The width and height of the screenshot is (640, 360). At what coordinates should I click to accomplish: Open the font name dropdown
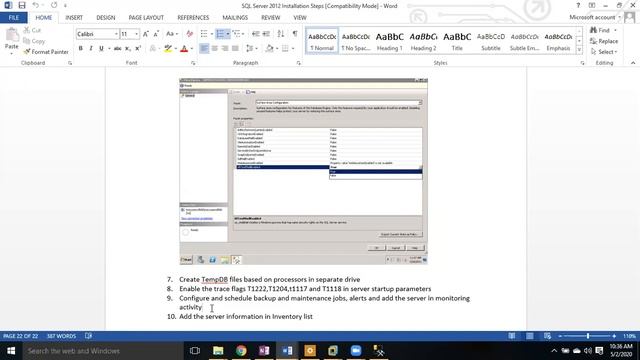coord(116,34)
